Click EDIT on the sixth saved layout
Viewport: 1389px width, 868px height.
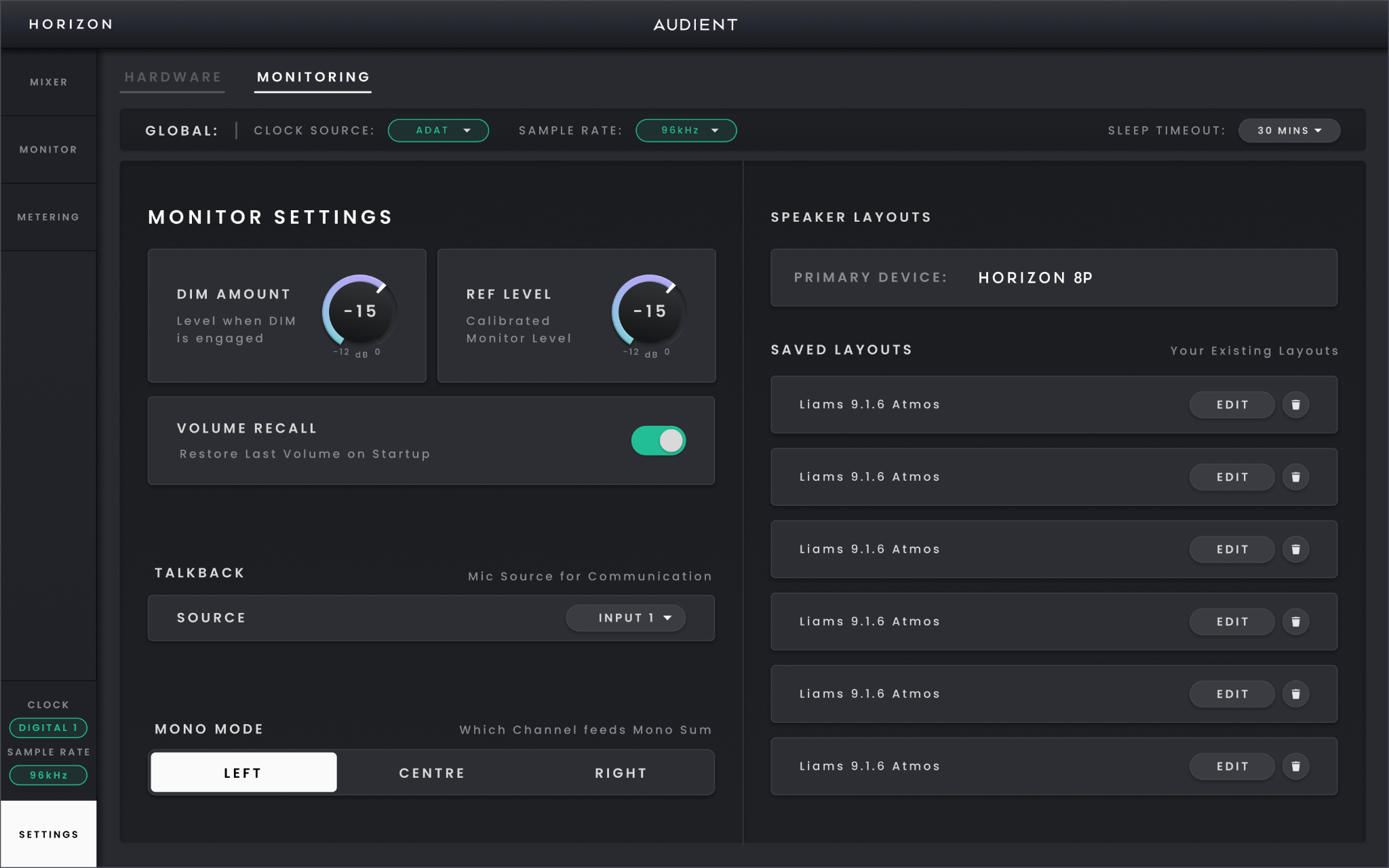(1232, 766)
